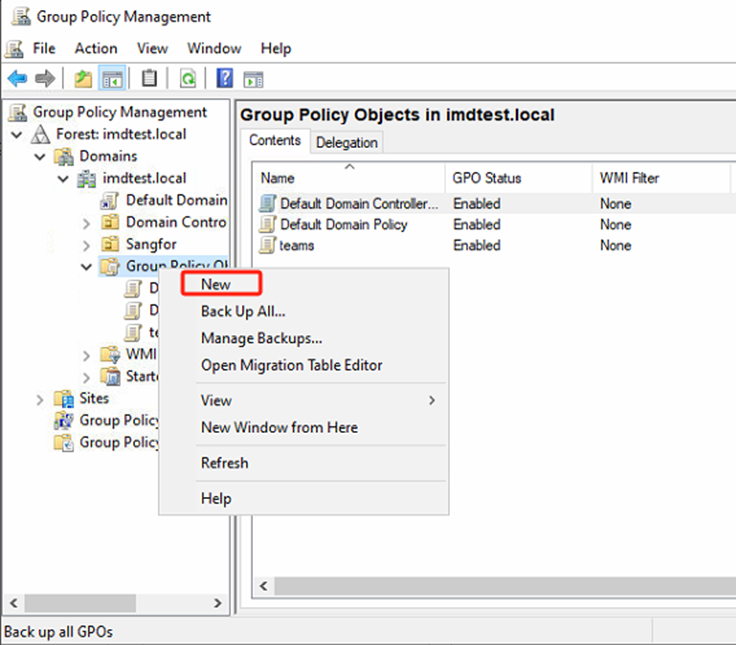Click the clipboard Properties toolbar icon
This screenshot has height=645, width=736.
pyautogui.click(x=149, y=79)
